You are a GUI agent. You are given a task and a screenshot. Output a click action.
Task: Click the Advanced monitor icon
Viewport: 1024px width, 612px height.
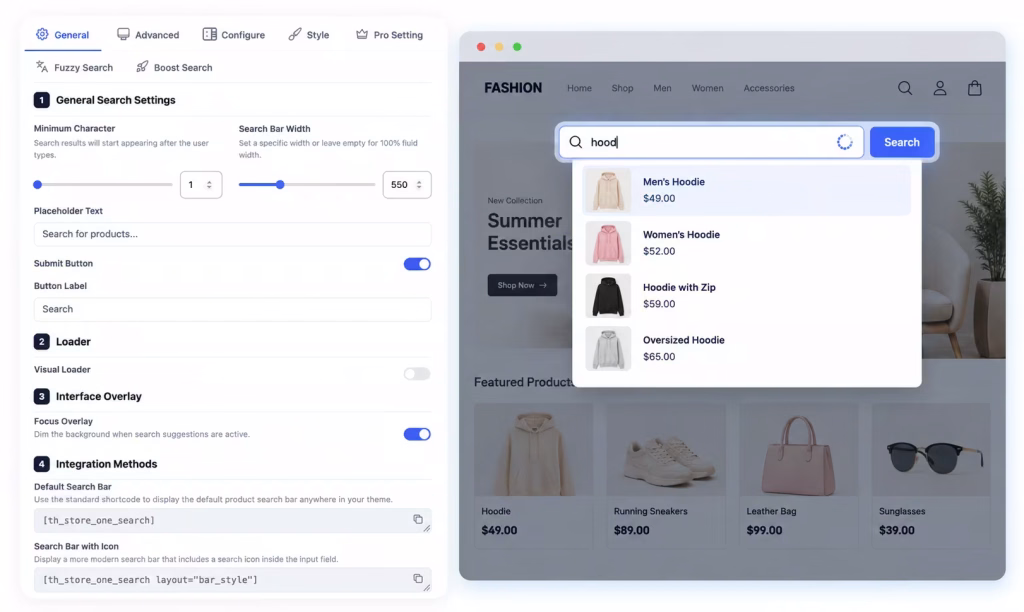click(123, 34)
